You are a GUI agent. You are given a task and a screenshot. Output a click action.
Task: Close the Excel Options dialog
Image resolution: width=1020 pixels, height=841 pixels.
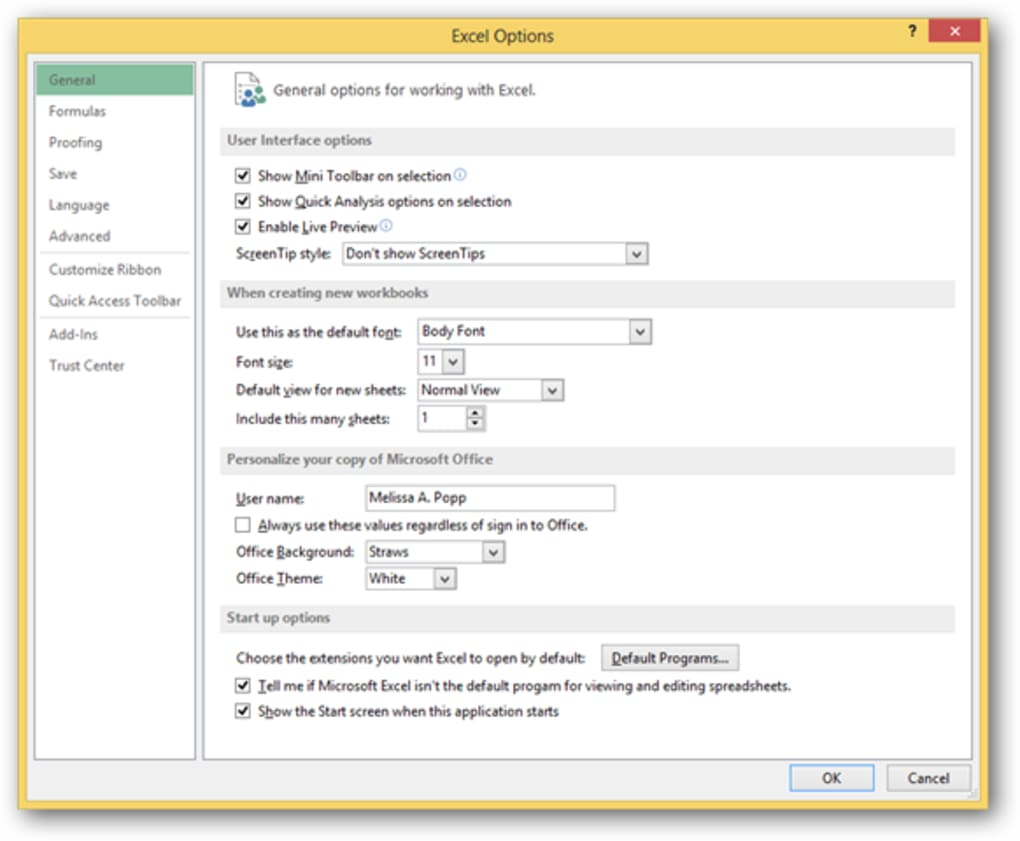[x=954, y=31]
